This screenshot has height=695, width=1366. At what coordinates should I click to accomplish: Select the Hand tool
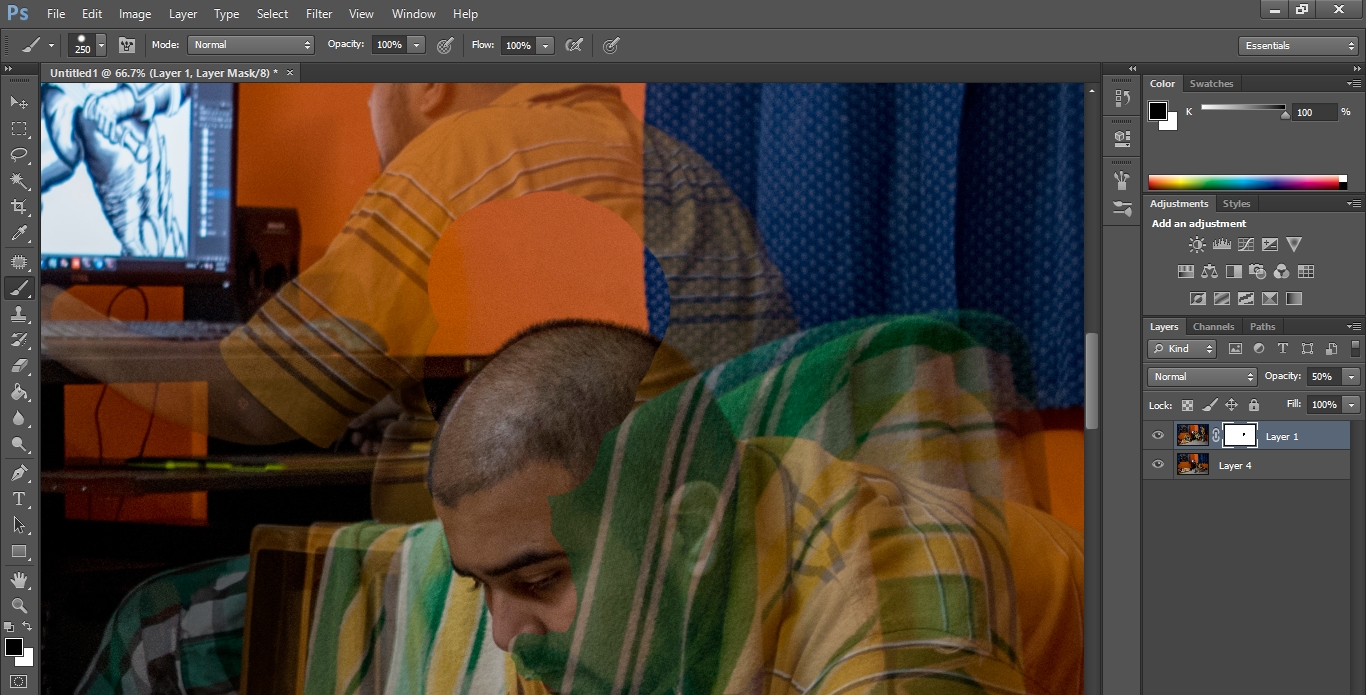point(19,580)
